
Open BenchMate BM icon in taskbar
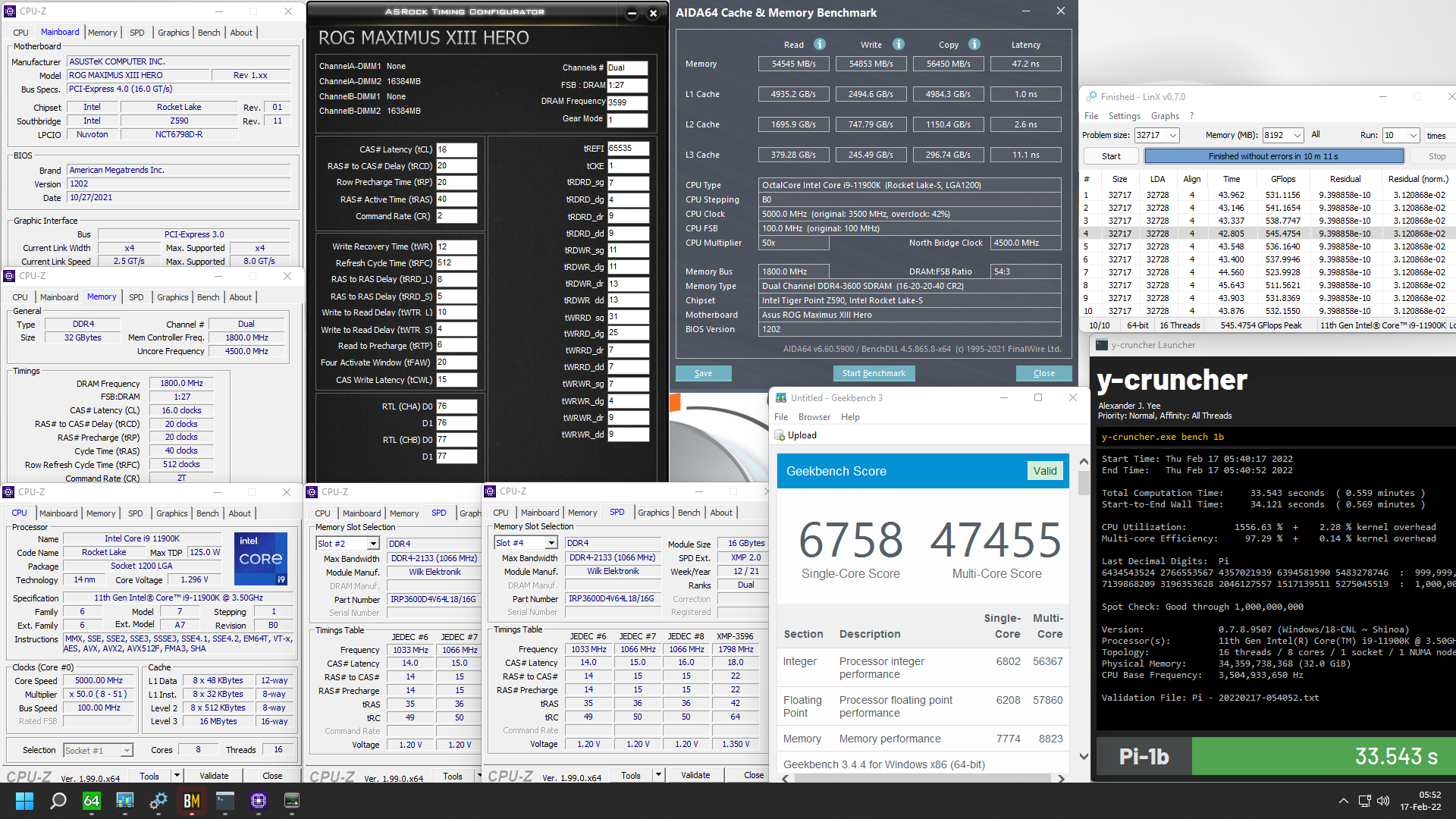pos(192,801)
